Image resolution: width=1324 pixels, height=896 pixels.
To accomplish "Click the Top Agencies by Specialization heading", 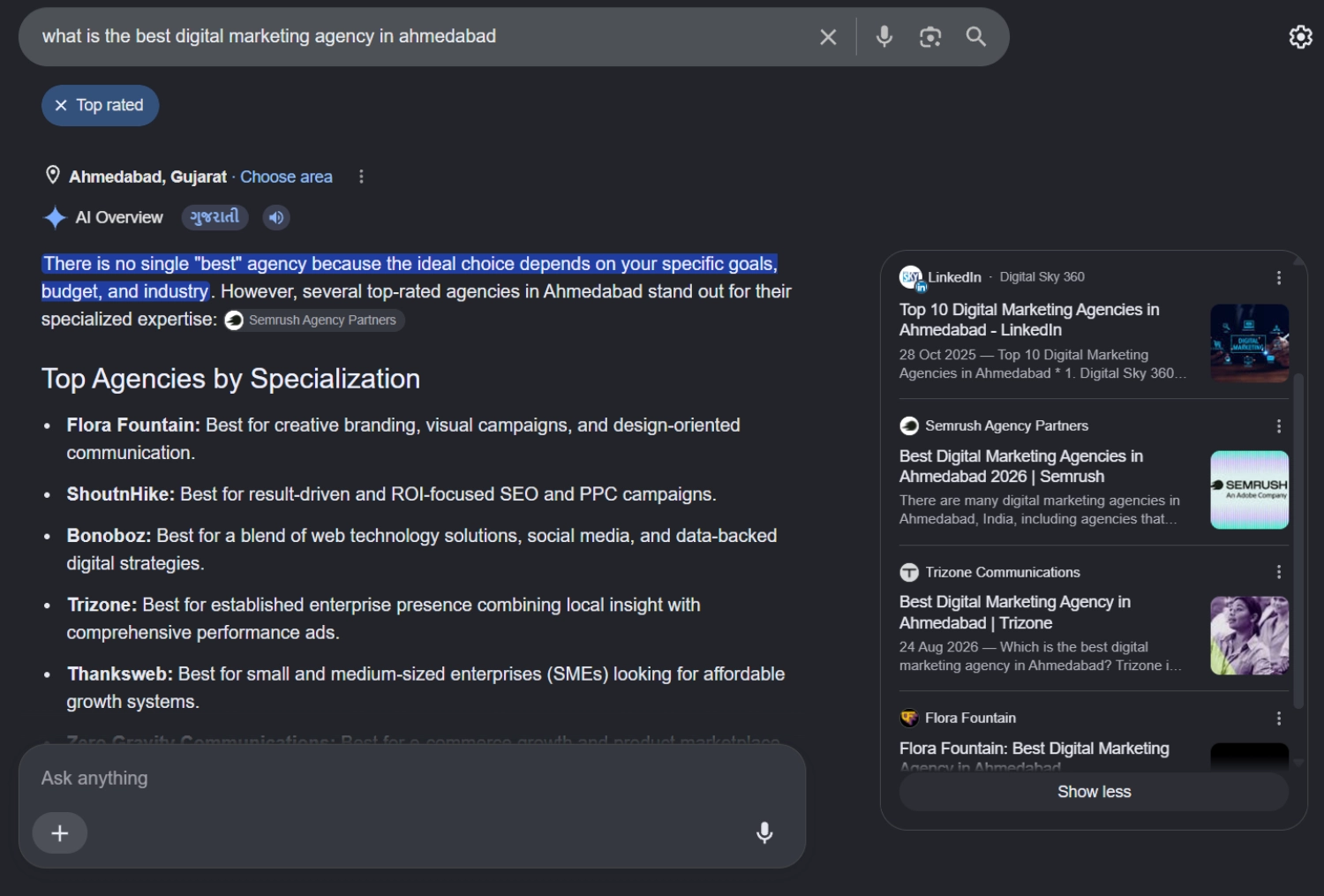I will tap(230, 379).
